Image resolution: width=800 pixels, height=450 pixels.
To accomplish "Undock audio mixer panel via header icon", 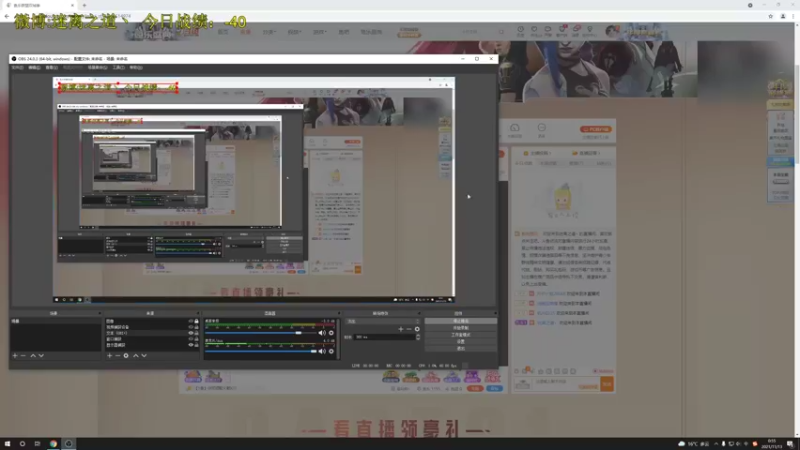I will tap(339, 313).
